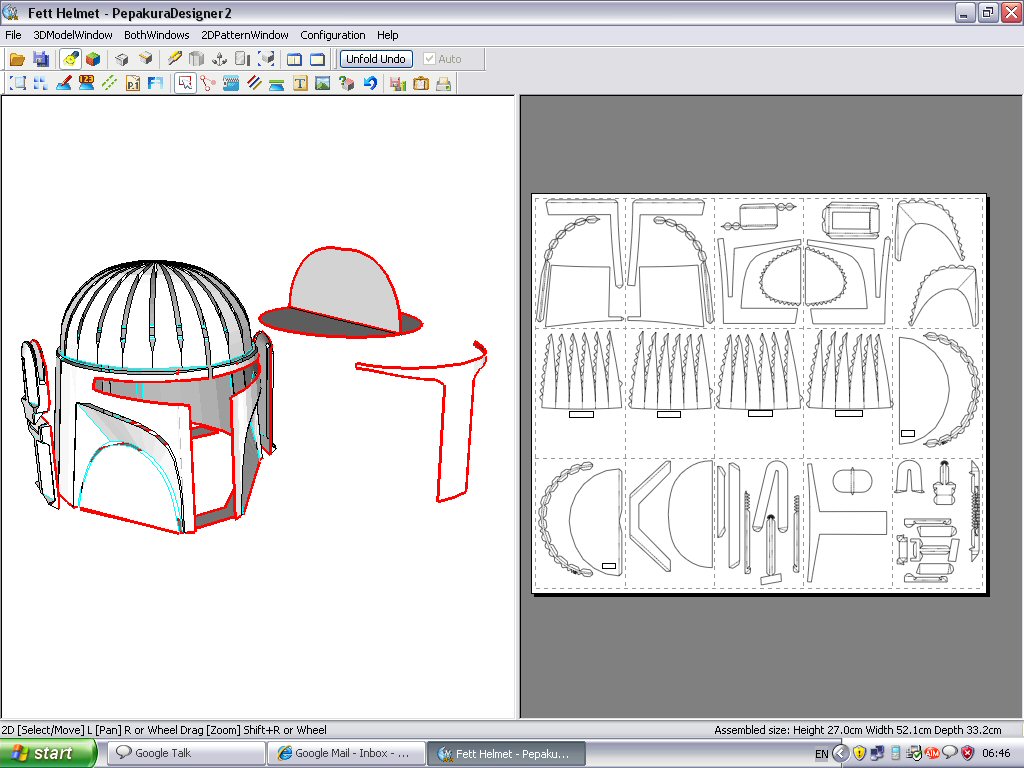Click the gray cylinder toolbar icon

click(x=197, y=59)
